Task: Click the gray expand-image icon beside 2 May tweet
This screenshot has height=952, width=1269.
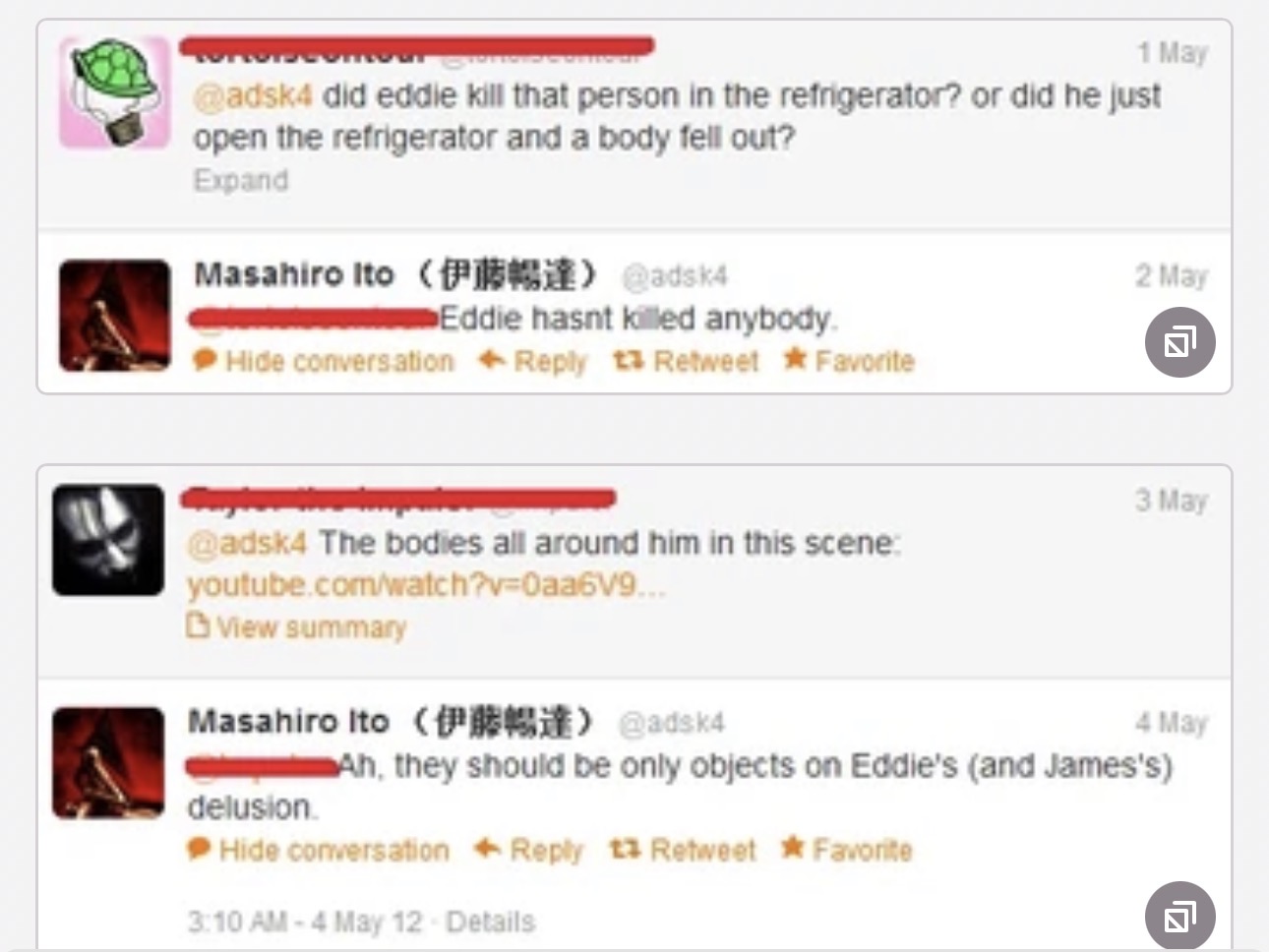Action: (x=1179, y=342)
